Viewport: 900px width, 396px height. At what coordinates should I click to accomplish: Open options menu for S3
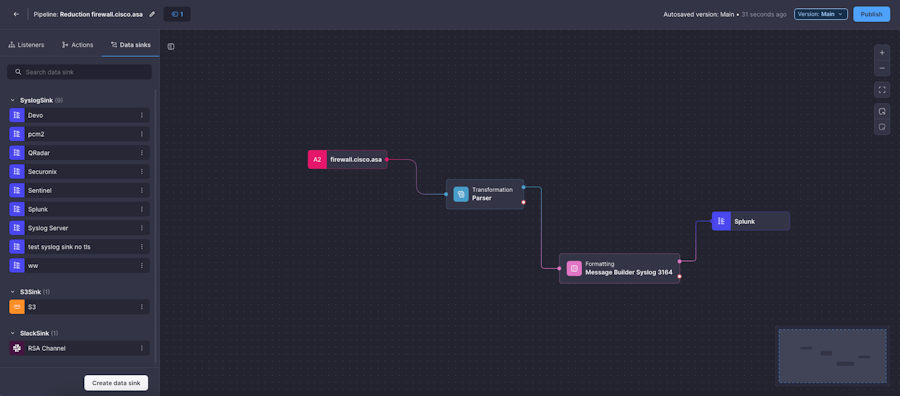[x=142, y=307]
